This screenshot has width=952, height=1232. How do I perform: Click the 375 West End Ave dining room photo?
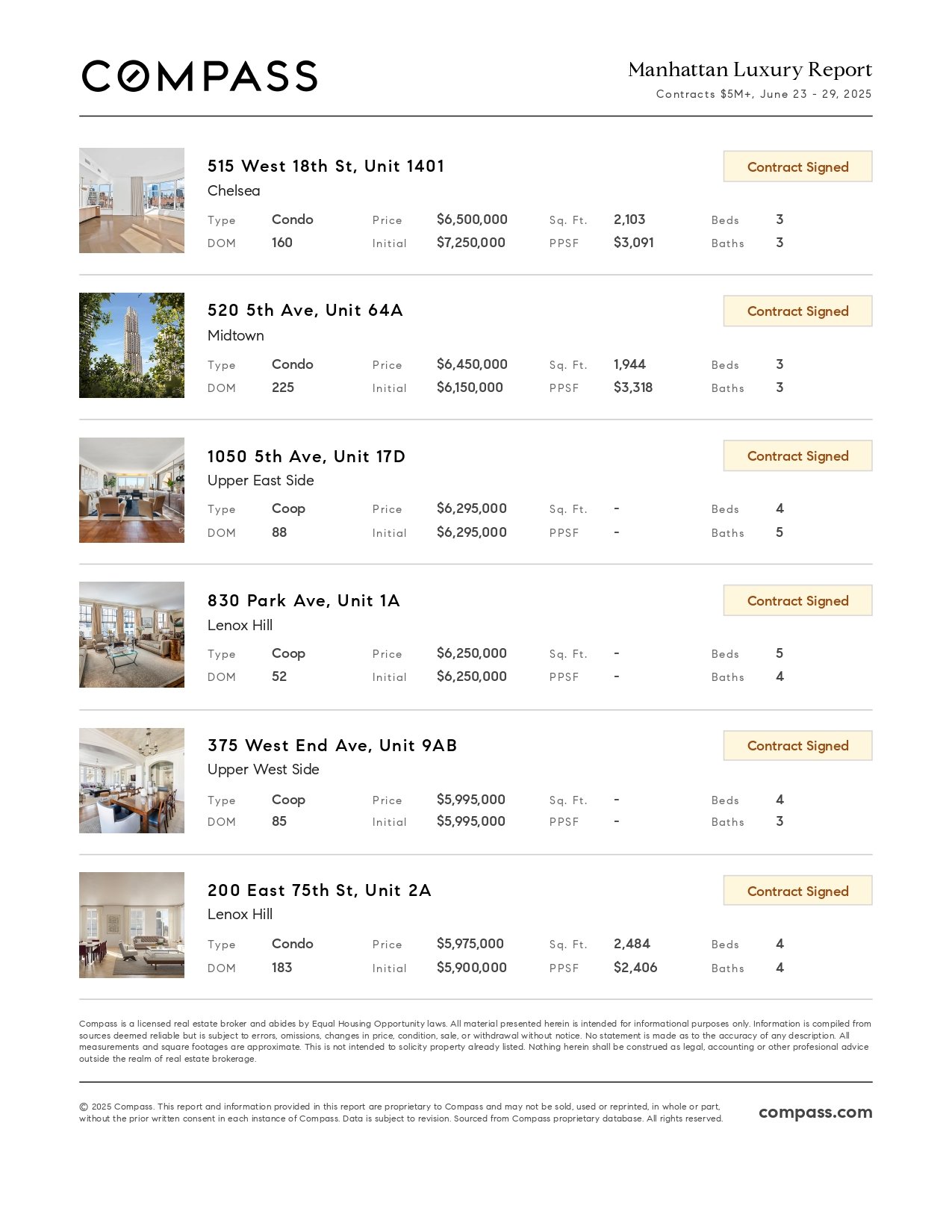tap(131, 780)
